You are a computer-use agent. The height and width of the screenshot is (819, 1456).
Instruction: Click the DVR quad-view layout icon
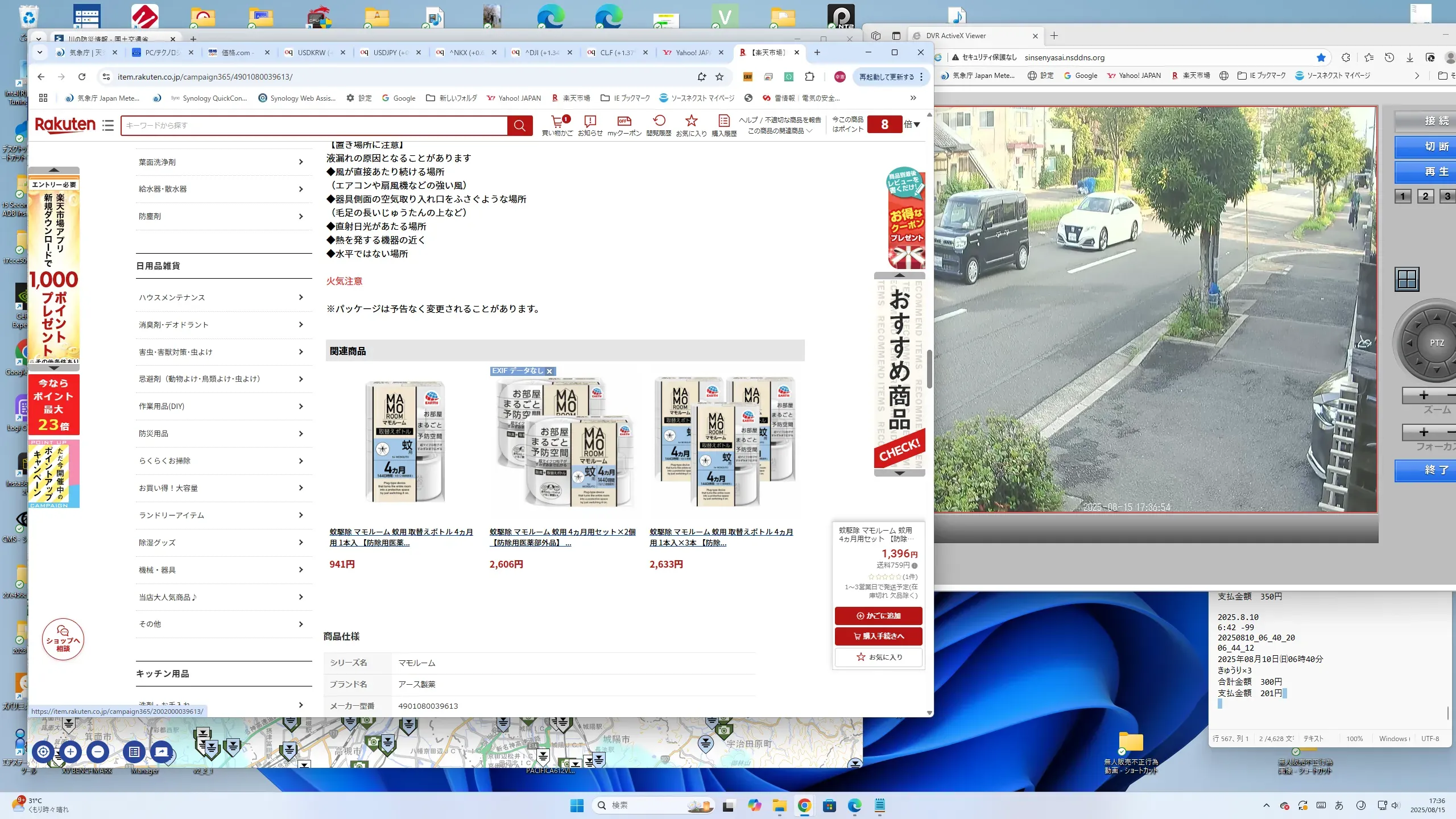pyautogui.click(x=1407, y=279)
